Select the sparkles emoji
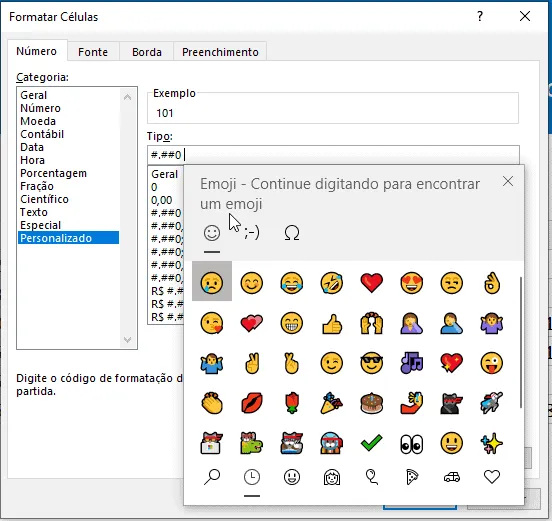Image resolution: width=552 pixels, height=521 pixels. click(x=492, y=443)
